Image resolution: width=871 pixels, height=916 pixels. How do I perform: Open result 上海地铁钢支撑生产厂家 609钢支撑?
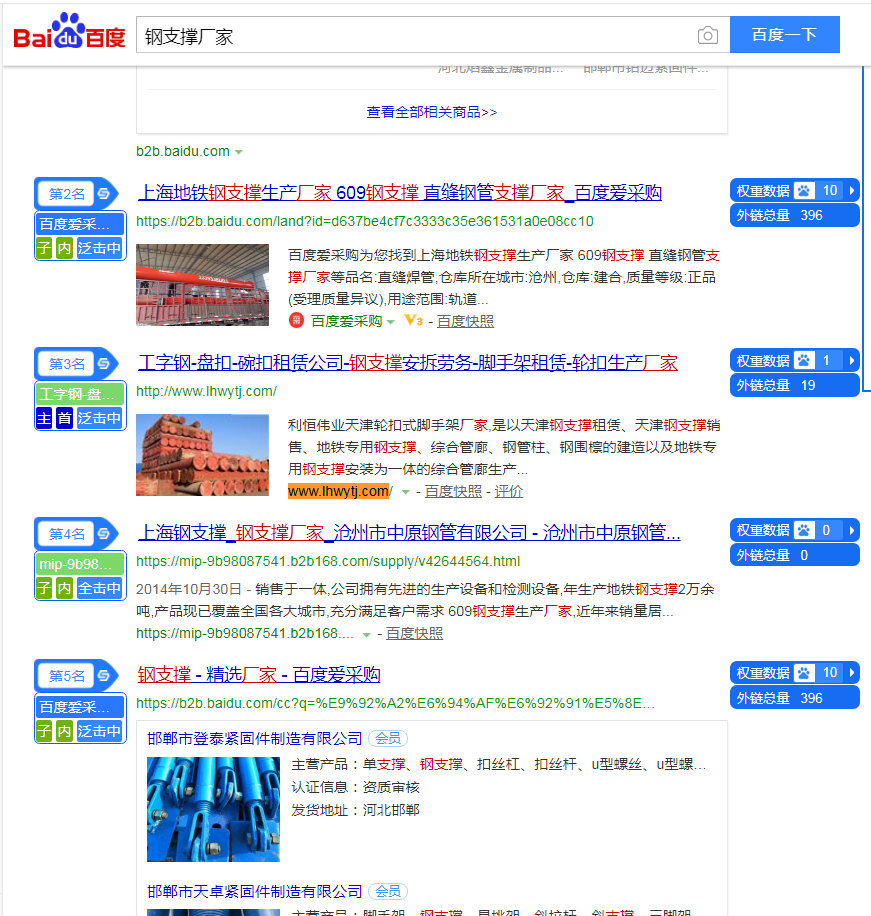pos(400,192)
